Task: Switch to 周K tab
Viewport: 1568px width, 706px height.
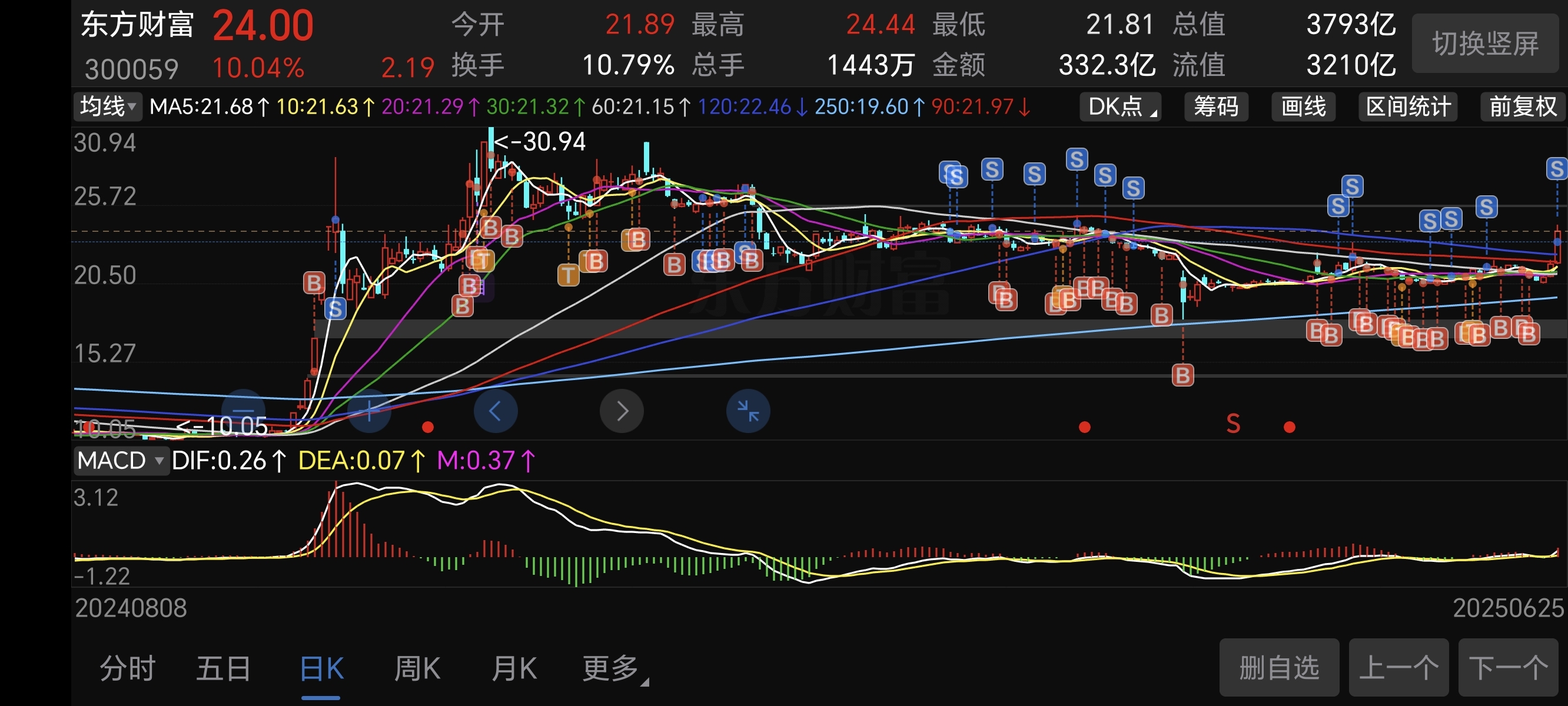Action: [417, 668]
